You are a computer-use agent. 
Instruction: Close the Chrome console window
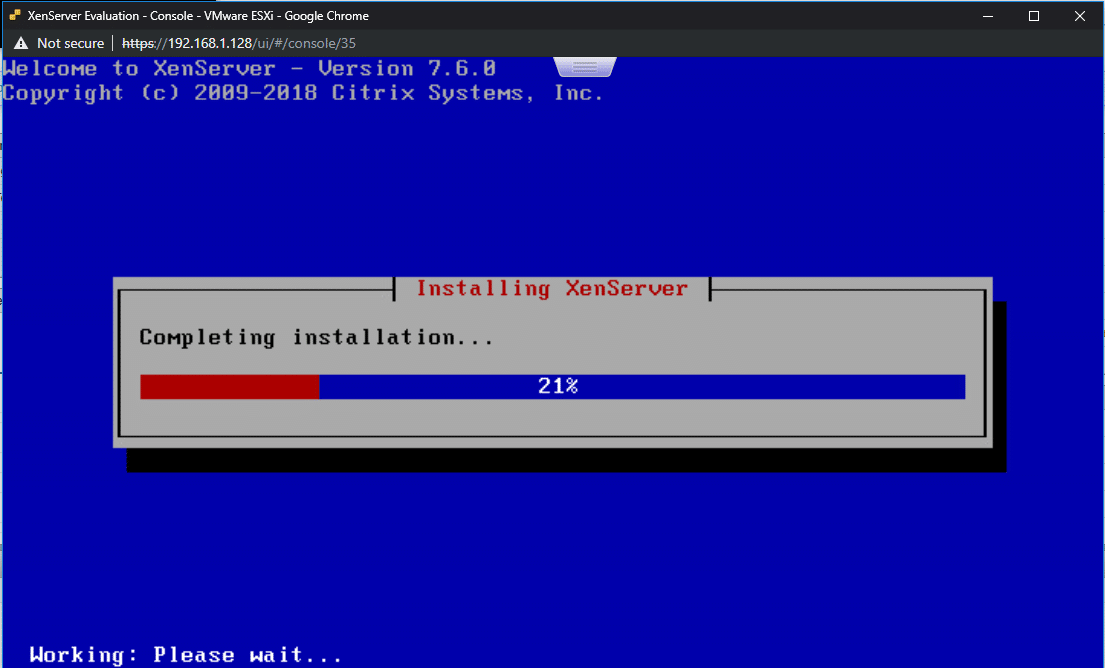click(x=1080, y=16)
